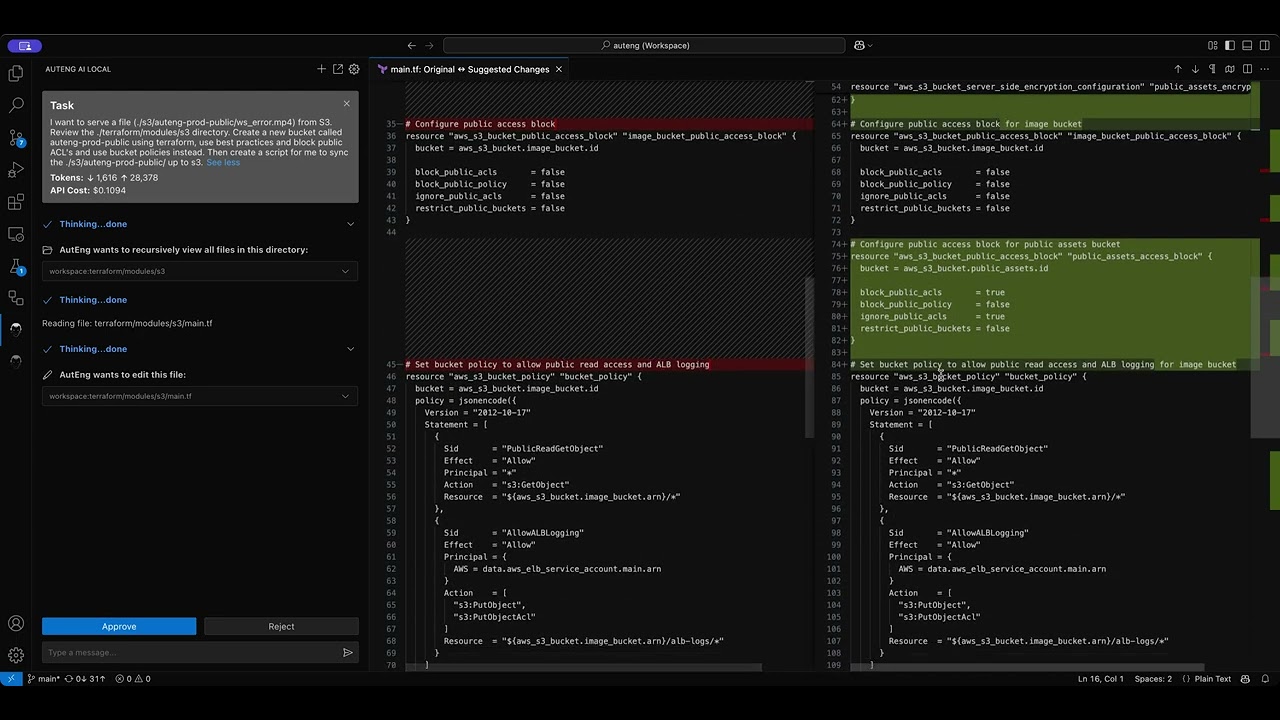The width and height of the screenshot is (1280, 720).
Task: Toggle inline split view of diff
Action: coord(1247,69)
